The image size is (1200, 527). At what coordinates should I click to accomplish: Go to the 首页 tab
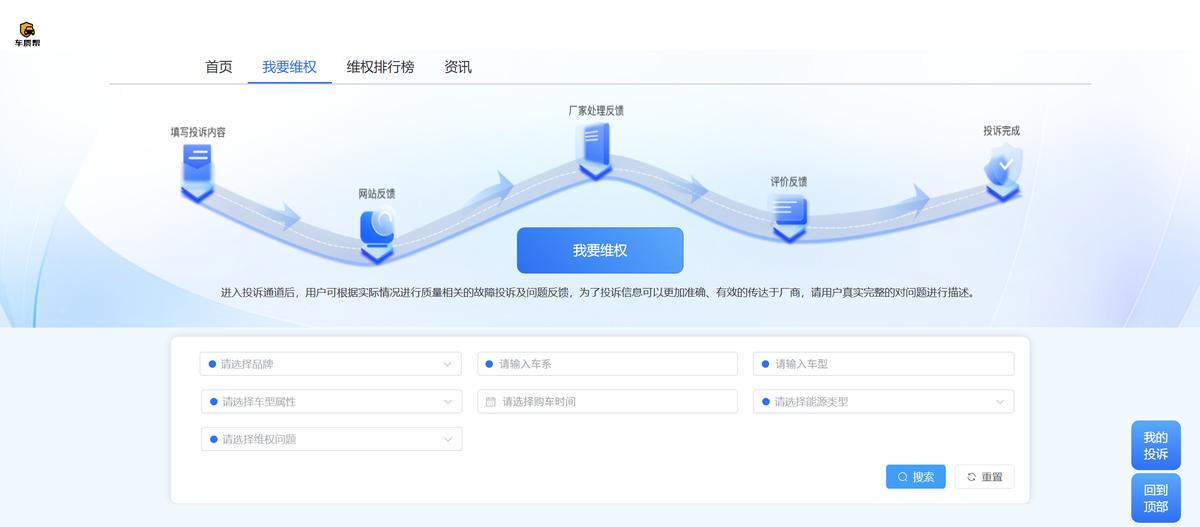219,67
